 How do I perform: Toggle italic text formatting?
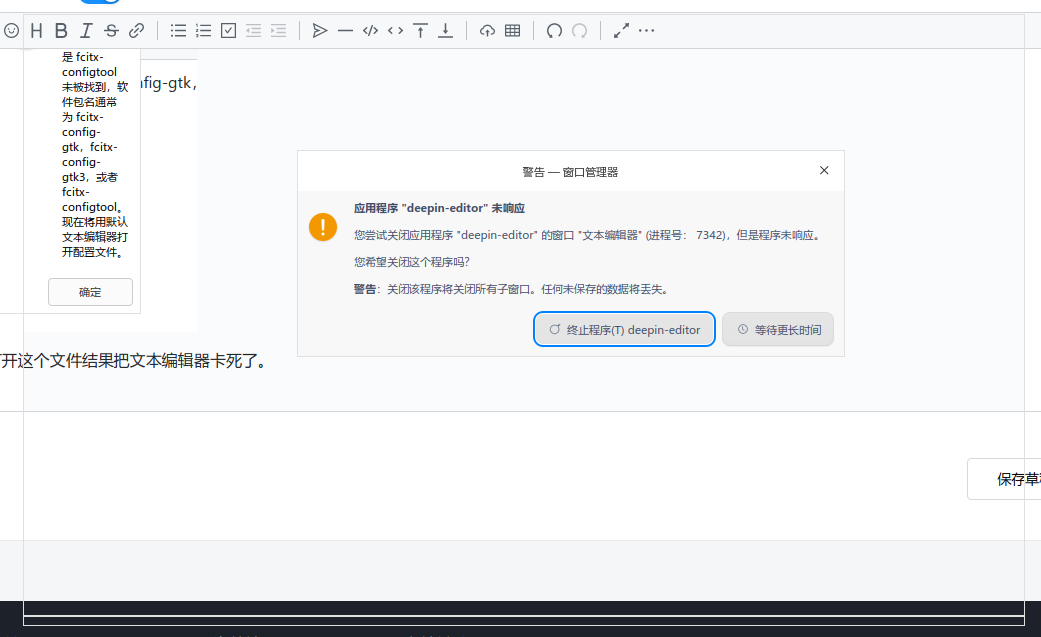pos(87,31)
